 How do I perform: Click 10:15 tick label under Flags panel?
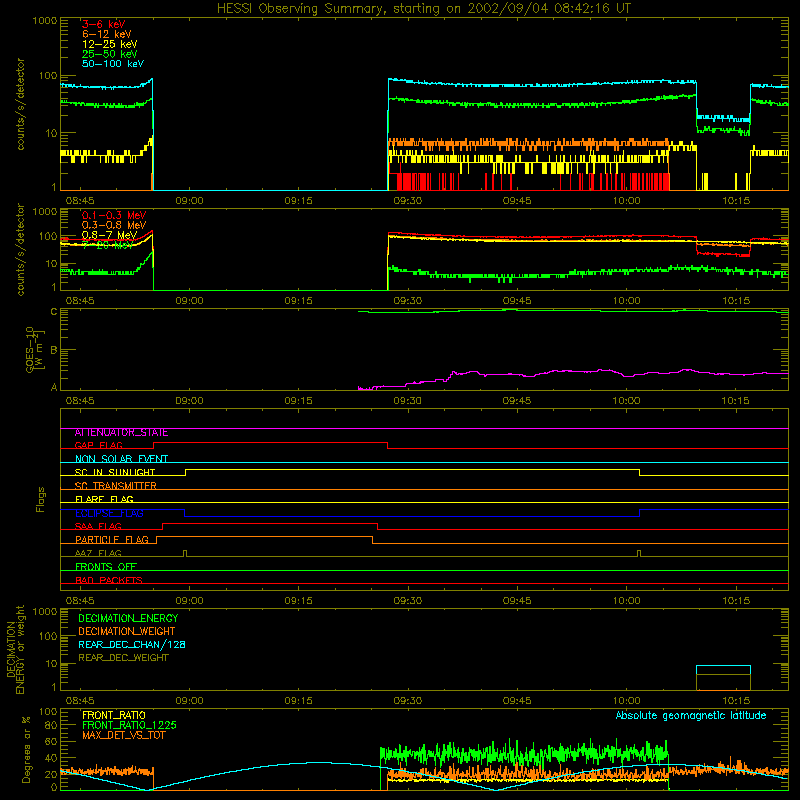[736, 601]
